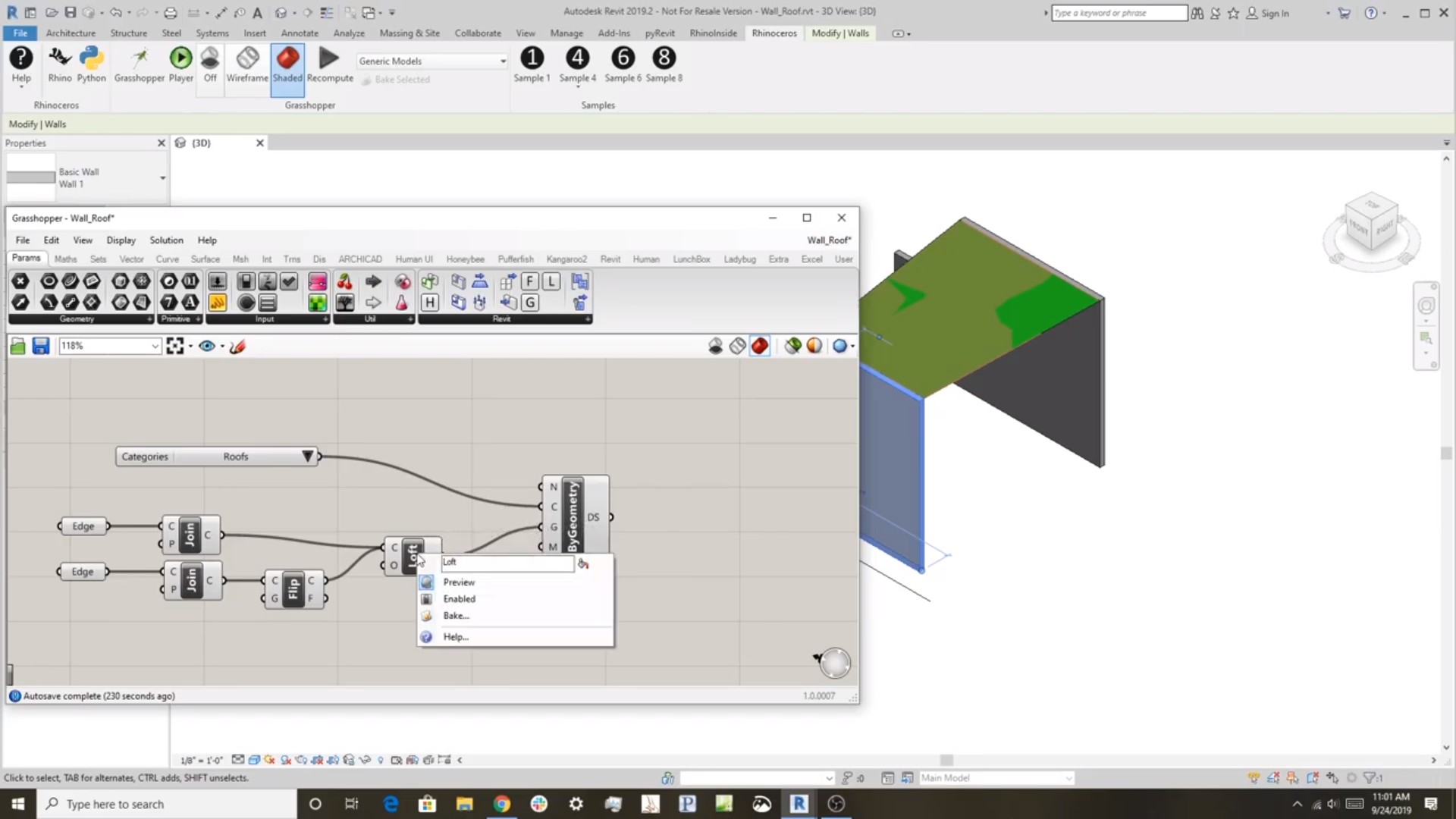This screenshot has height=819, width=1456.
Task: Toggle preview selected objects only
Action: pos(792,346)
